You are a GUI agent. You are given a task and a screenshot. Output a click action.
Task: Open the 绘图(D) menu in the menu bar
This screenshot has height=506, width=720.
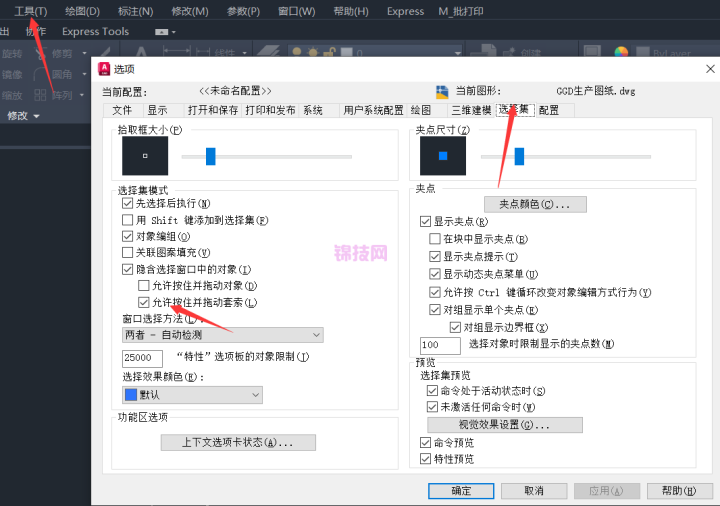coord(82,11)
